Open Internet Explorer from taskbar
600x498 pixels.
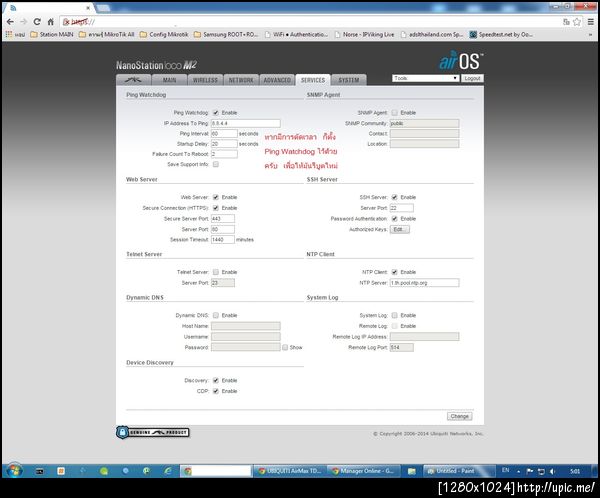(168, 471)
